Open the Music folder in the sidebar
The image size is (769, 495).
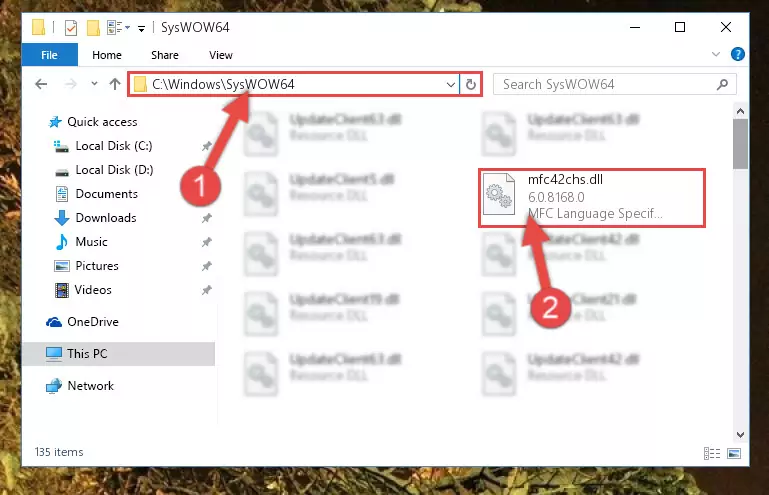91,242
